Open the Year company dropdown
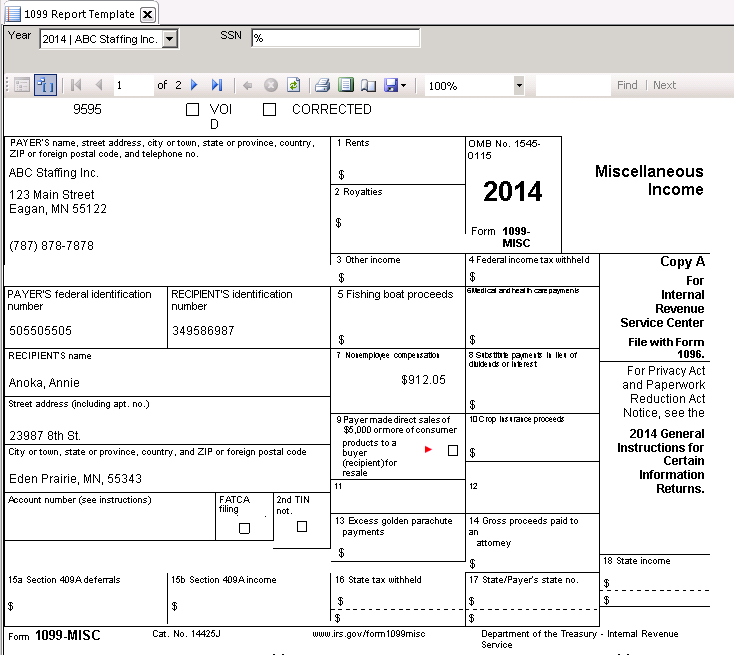The image size is (734, 655). [x=170, y=39]
